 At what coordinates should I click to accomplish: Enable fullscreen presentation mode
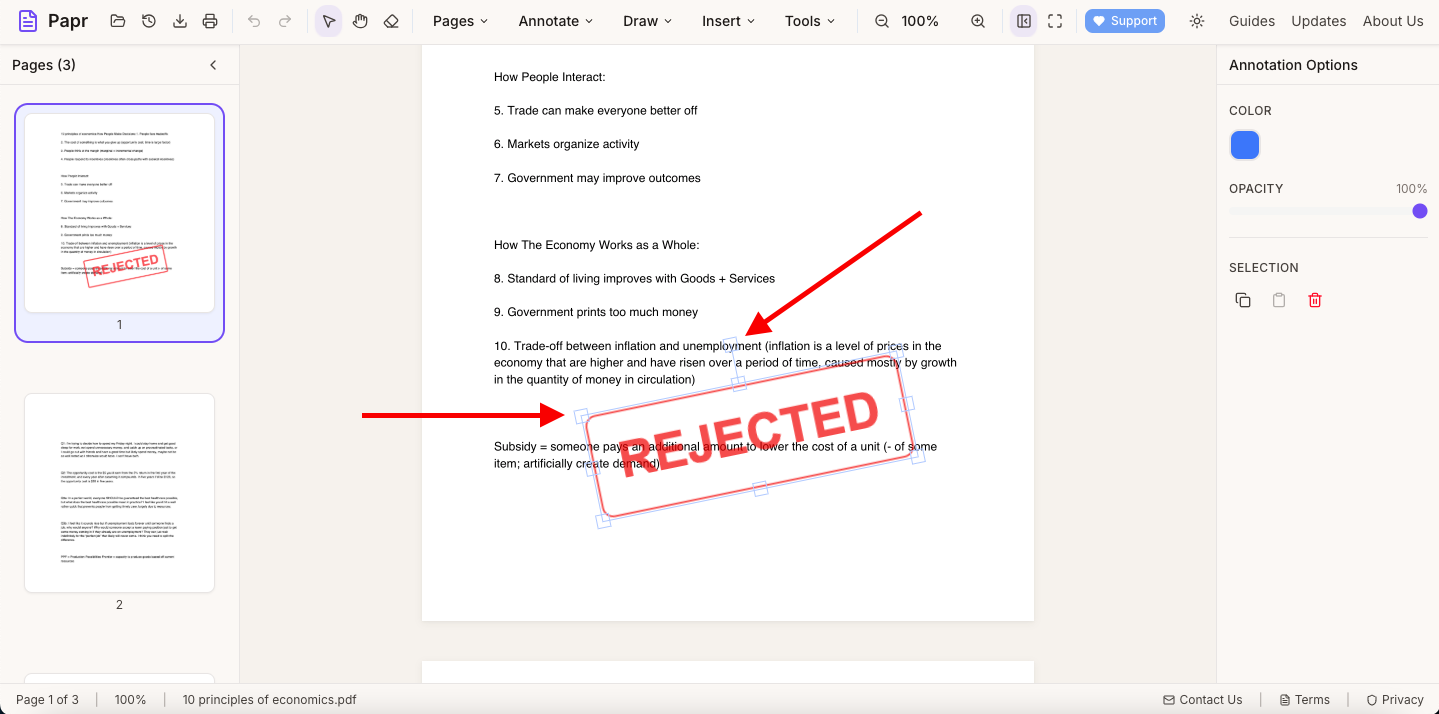click(1055, 20)
